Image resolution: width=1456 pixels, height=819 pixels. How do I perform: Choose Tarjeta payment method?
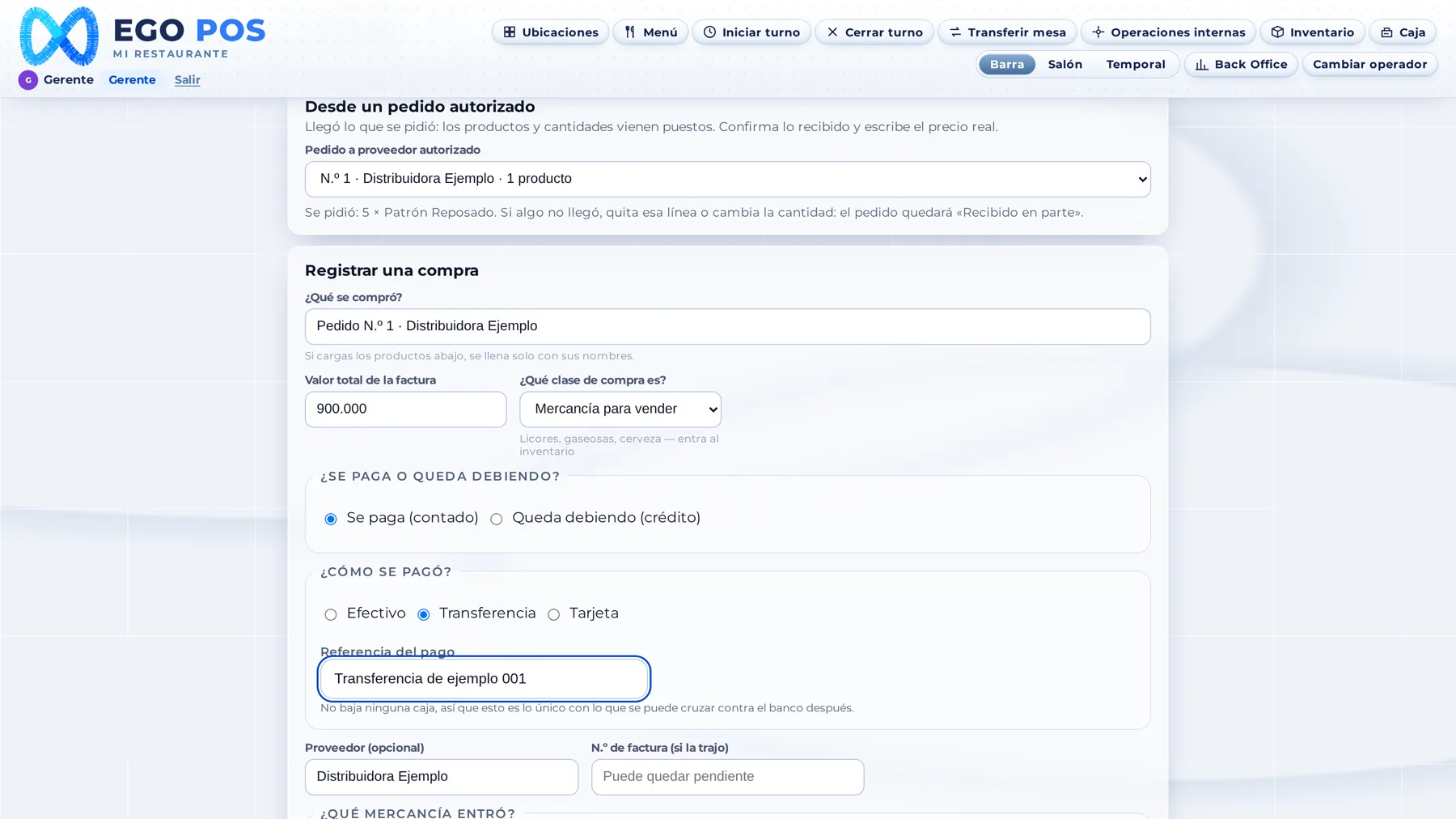pyautogui.click(x=554, y=614)
